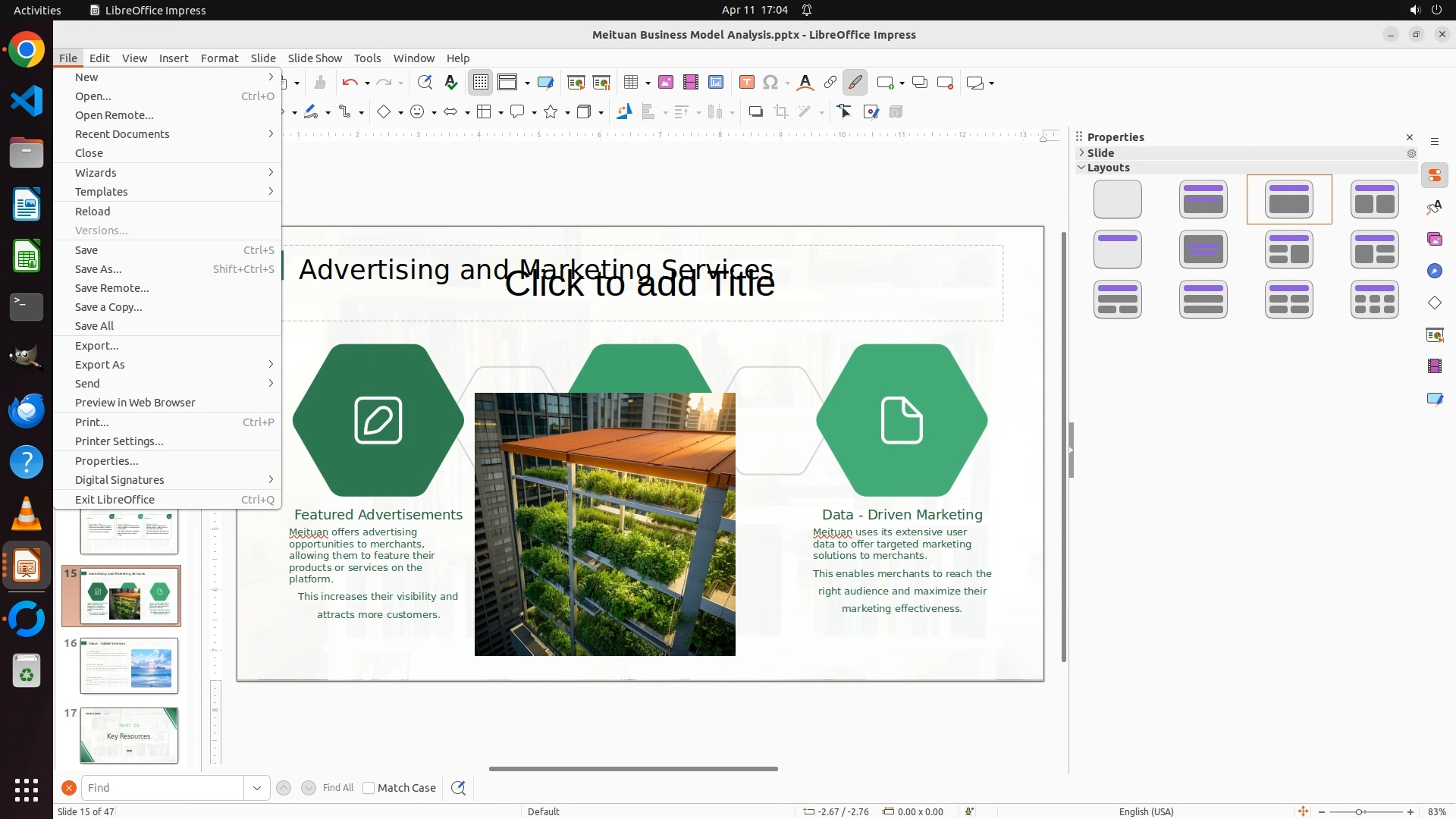This screenshot has height=819, width=1456.
Task: Open the Slide Show menu
Action: click(x=315, y=58)
